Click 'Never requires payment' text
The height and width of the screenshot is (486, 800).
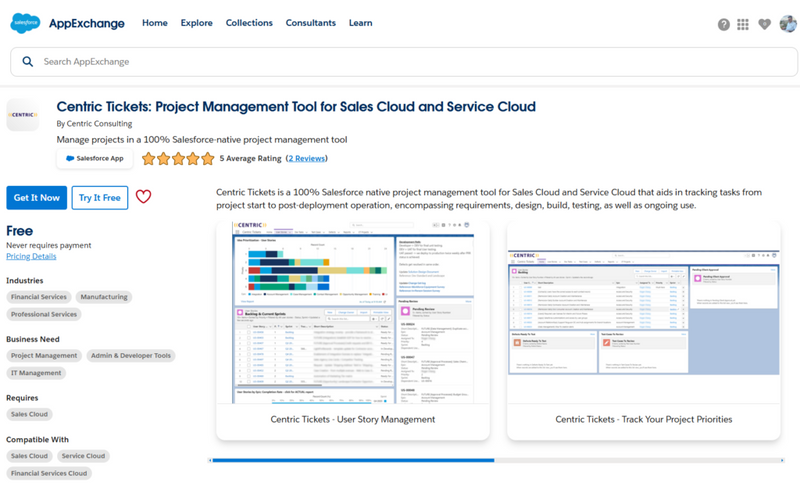pos(48,245)
